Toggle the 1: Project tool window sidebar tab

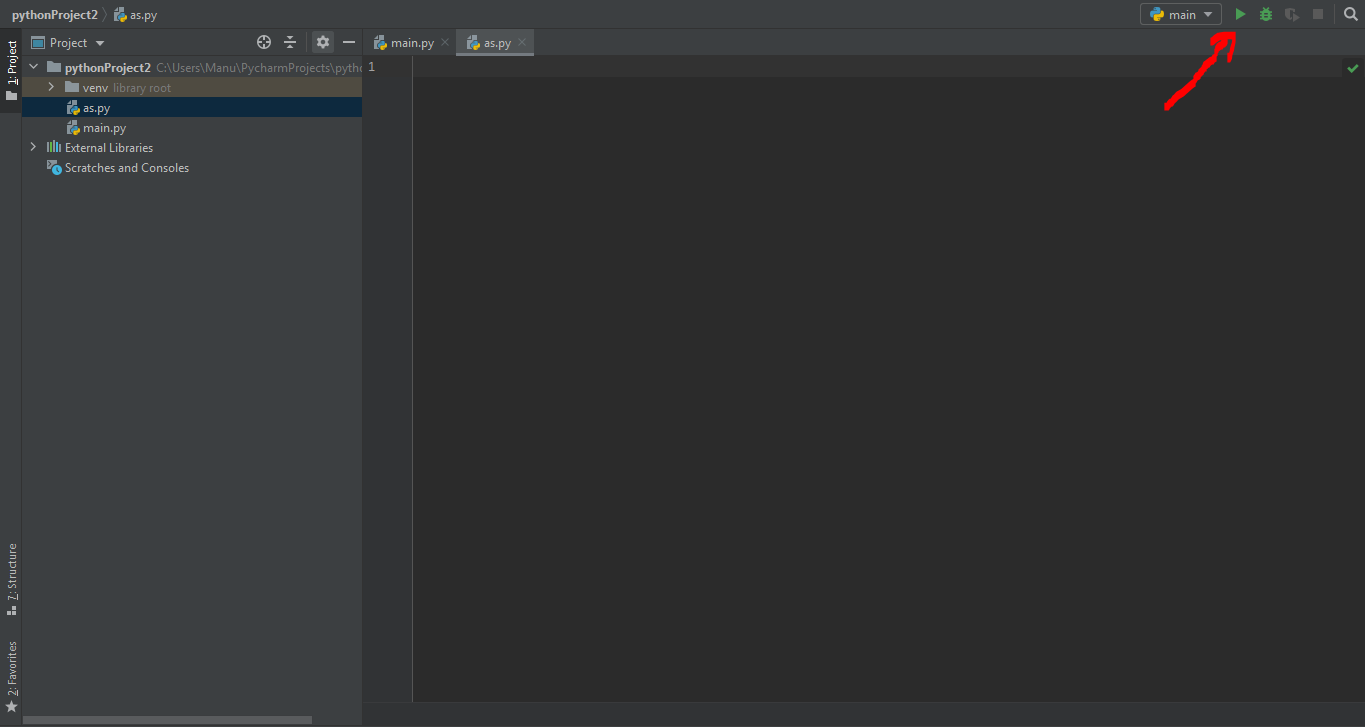point(11,71)
